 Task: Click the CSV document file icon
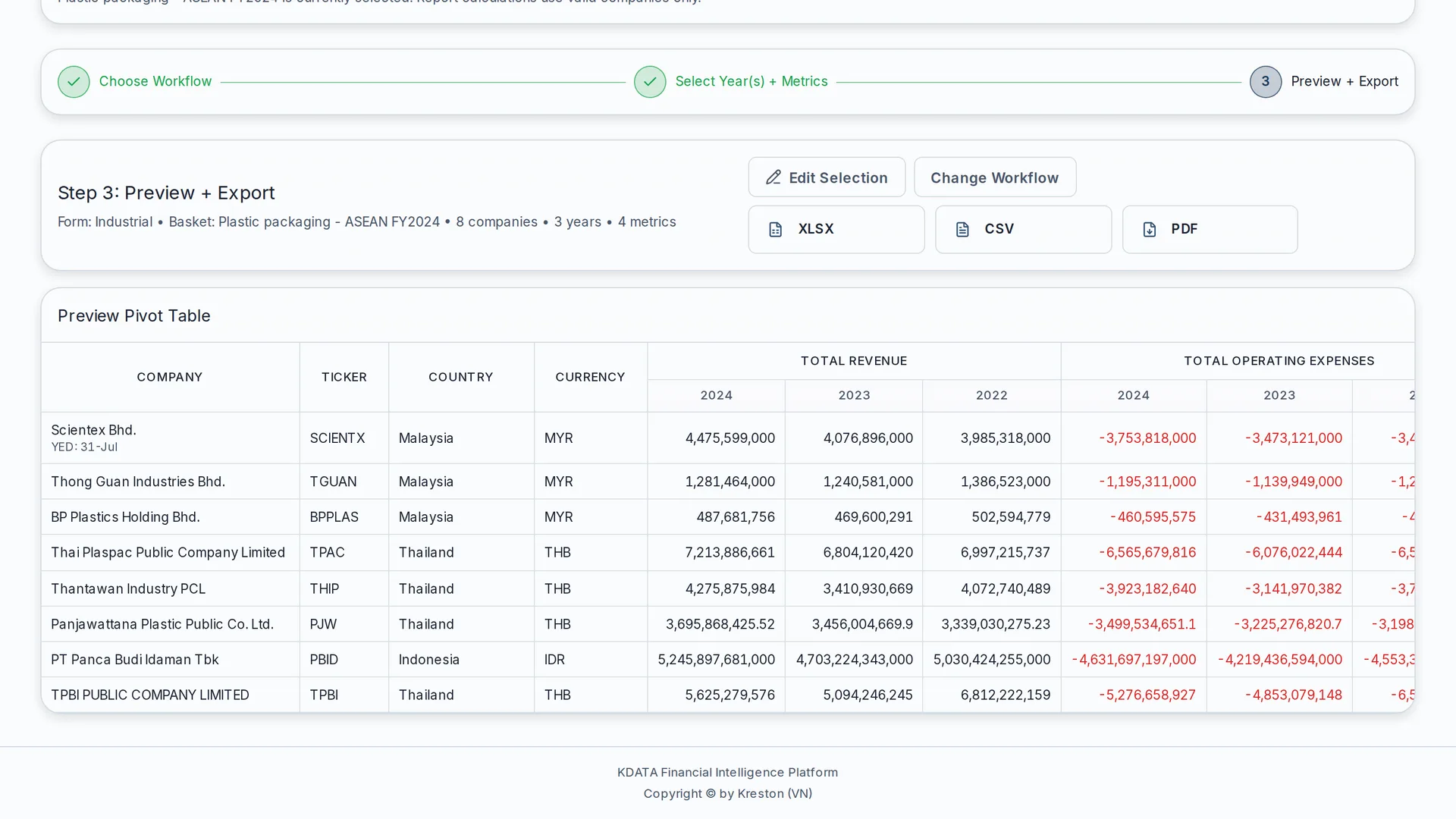[x=962, y=229]
